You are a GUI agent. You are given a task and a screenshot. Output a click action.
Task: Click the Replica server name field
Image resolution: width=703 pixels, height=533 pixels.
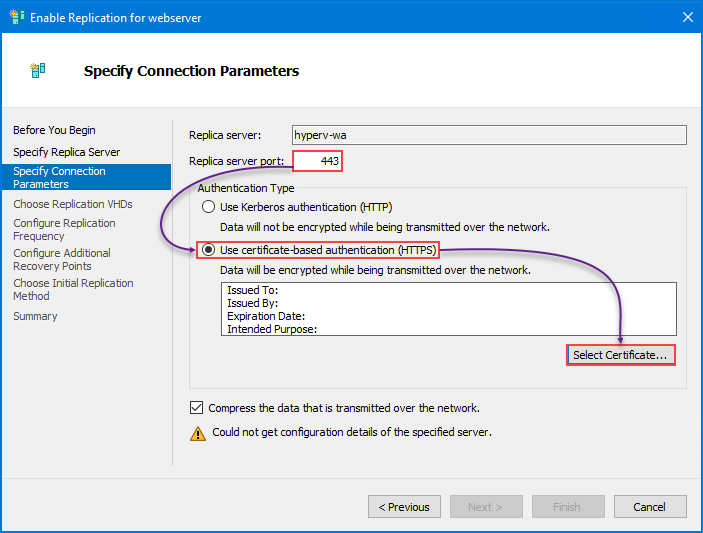click(x=489, y=135)
